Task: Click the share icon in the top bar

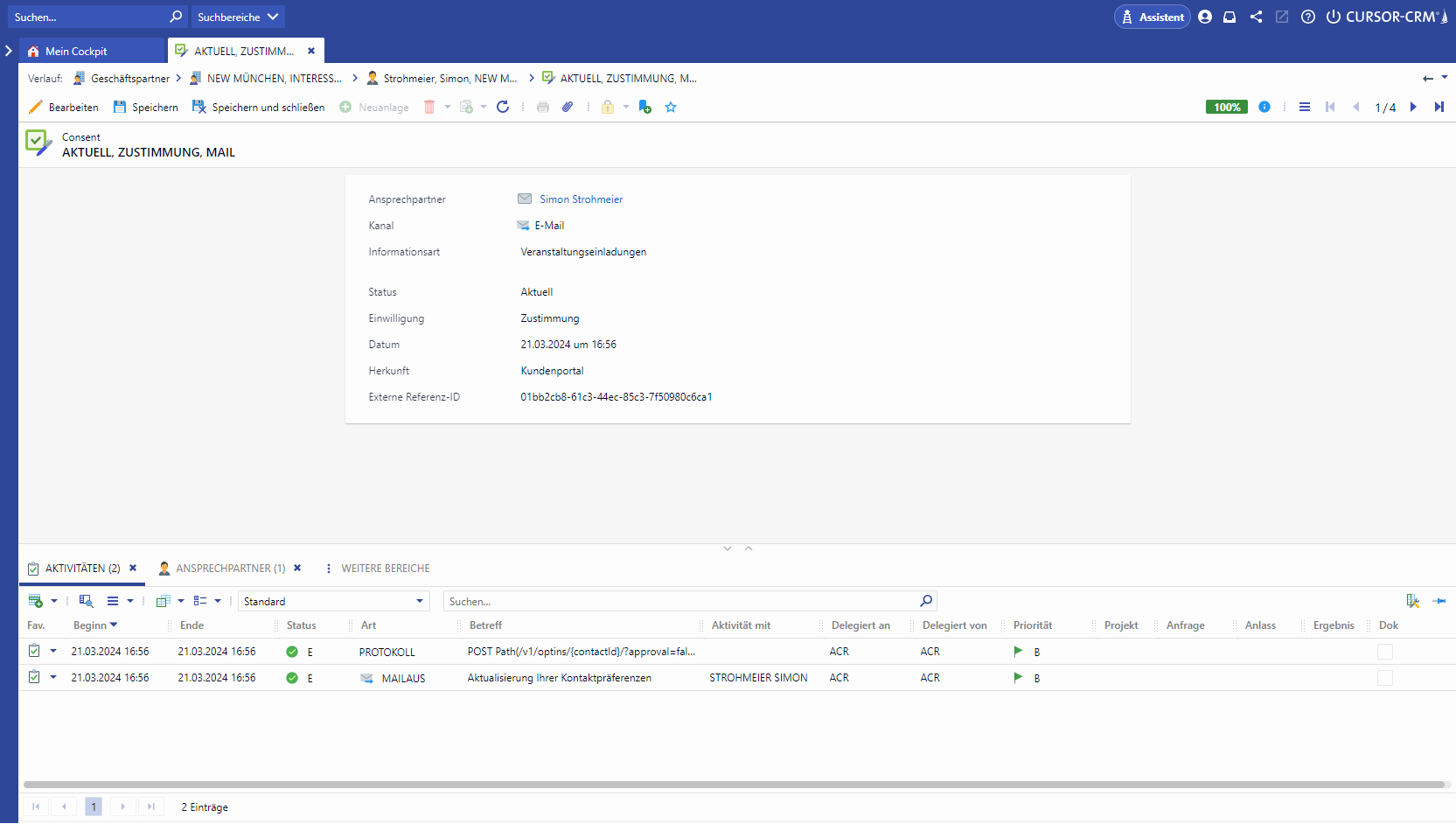Action: 1256,17
